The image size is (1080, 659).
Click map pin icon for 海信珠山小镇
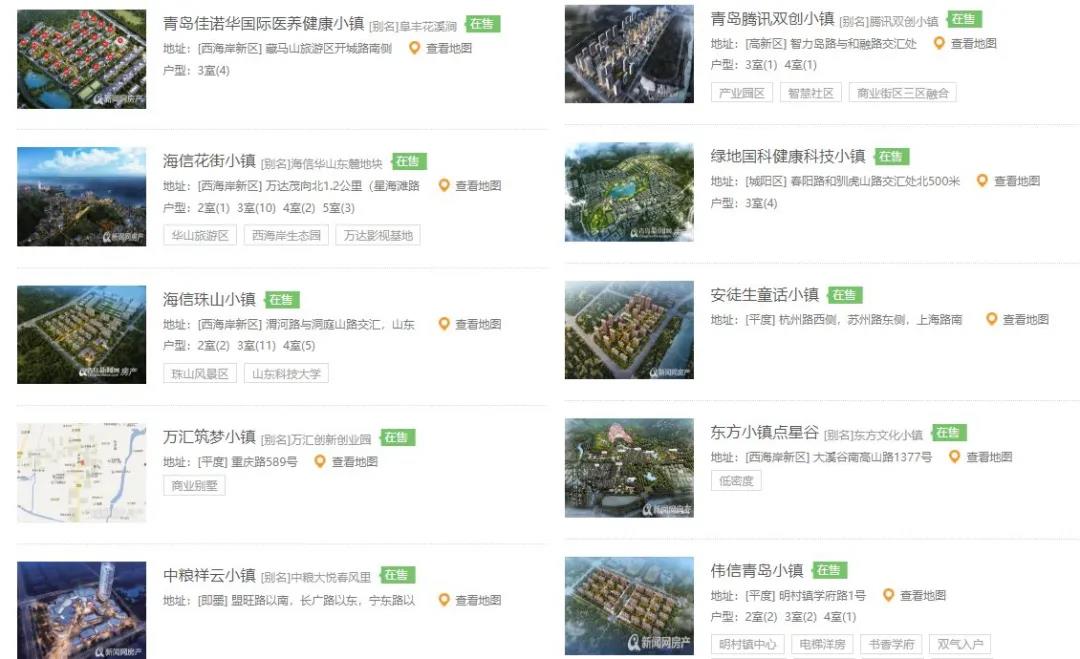[x=444, y=324]
